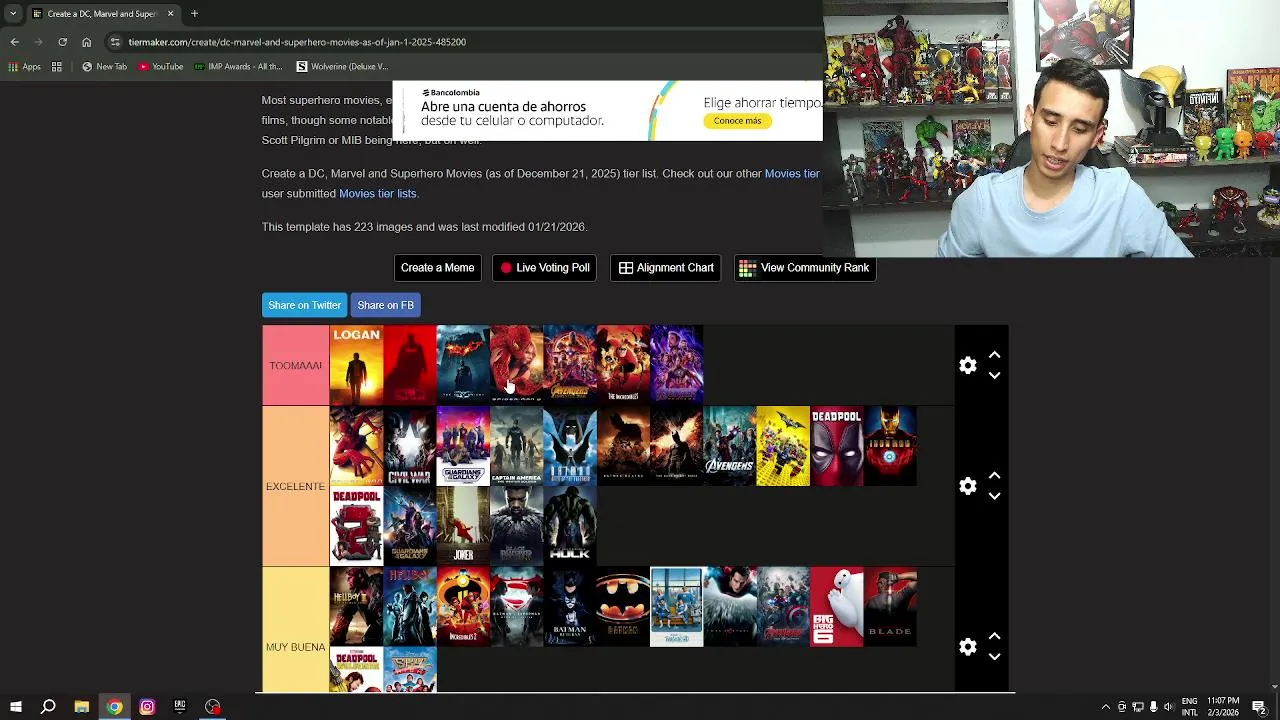Select the Big Hero 6 poster

(837, 607)
